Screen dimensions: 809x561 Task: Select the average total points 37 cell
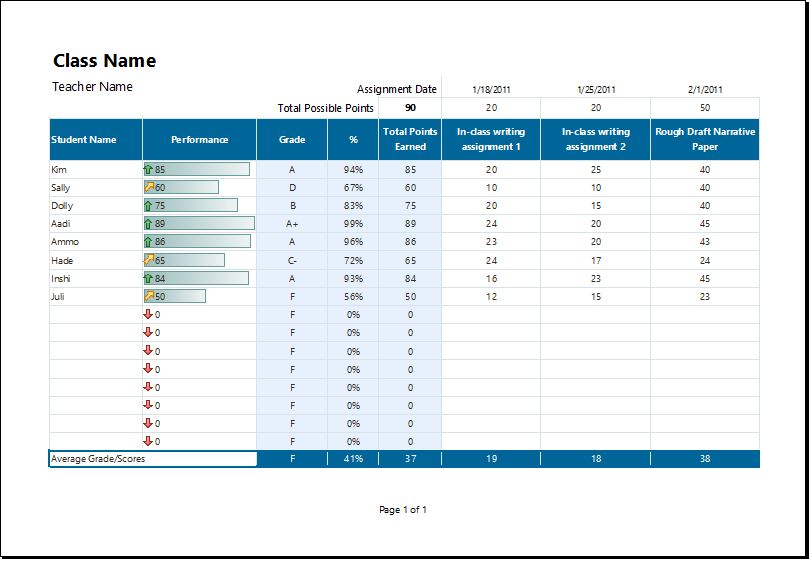tap(410, 458)
